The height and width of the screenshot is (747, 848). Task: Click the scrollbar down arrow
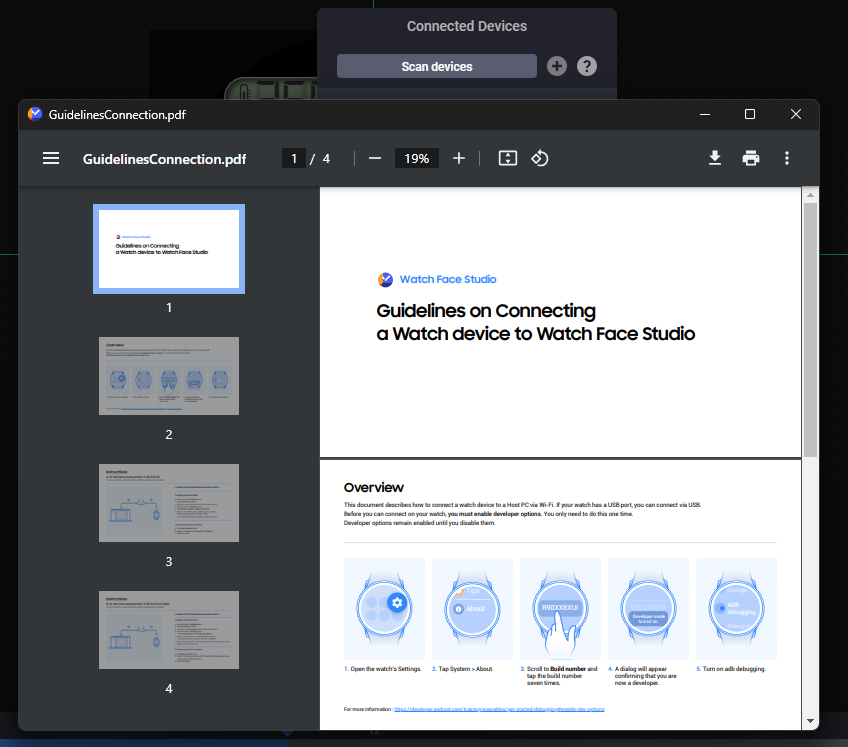coord(810,721)
